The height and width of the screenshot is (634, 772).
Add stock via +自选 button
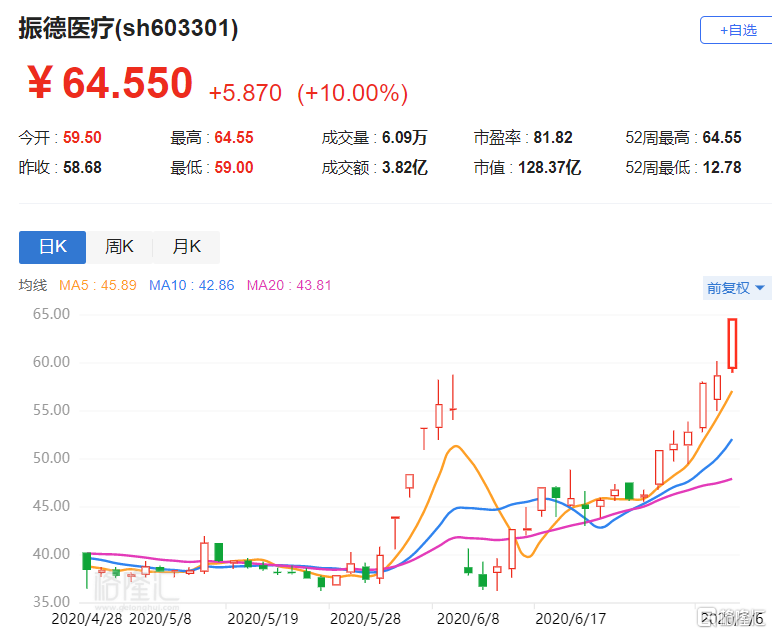(x=737, y=30)
